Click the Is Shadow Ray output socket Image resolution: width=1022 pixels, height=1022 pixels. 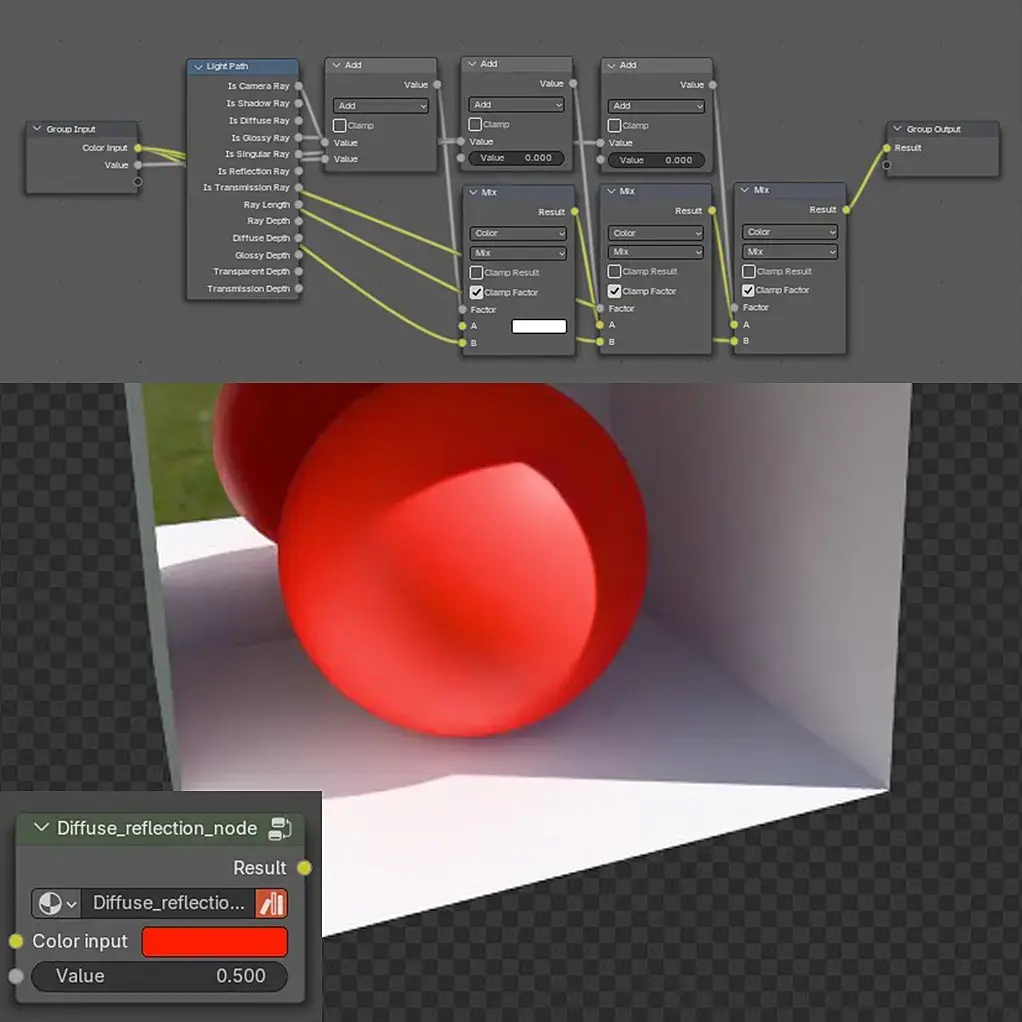299,103
